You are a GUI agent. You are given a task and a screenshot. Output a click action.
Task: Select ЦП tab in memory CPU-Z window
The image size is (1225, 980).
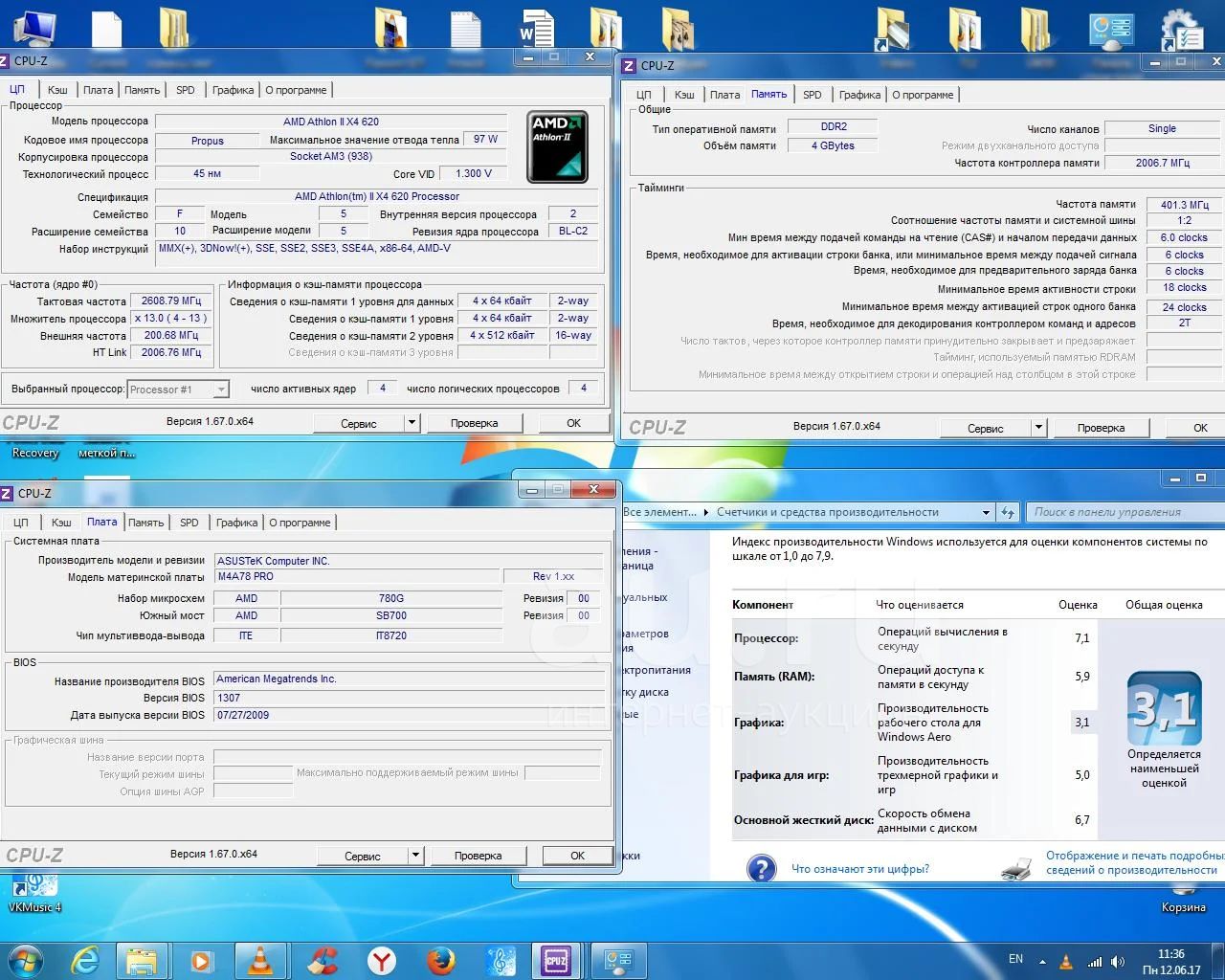pos(644,95)
